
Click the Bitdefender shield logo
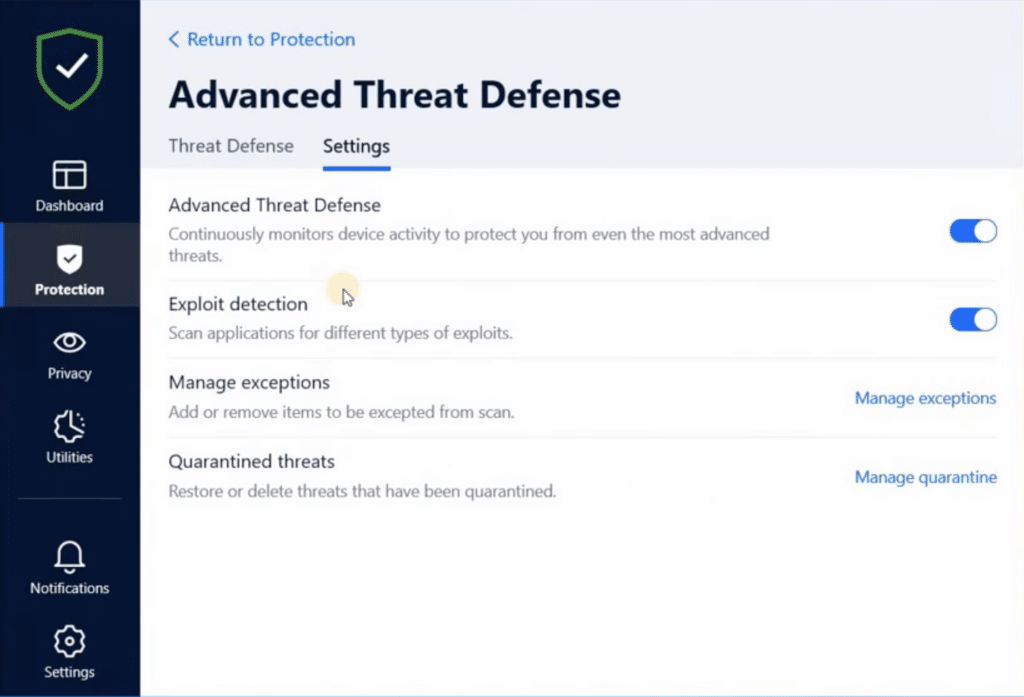point(69,68)
